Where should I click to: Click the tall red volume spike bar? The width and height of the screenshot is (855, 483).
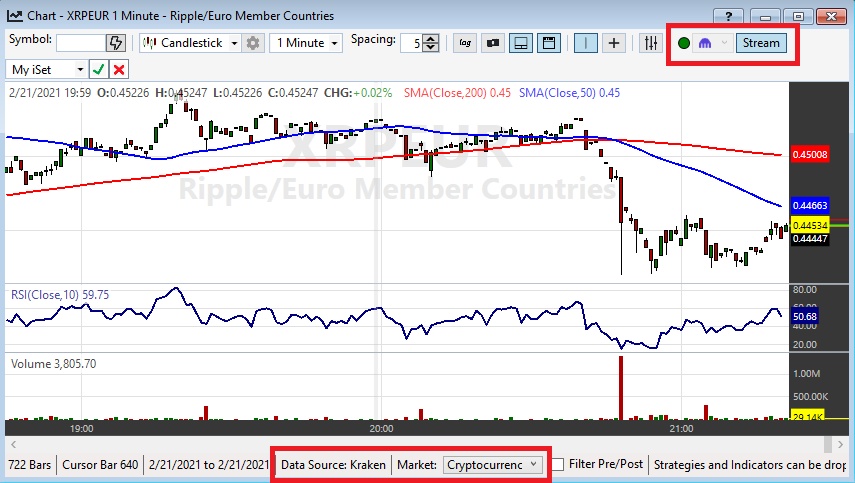[x=621, y=388]
